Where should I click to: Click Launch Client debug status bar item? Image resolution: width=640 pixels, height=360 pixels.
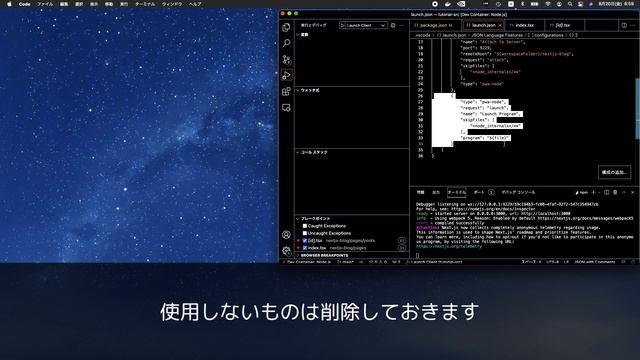point(434,262)
